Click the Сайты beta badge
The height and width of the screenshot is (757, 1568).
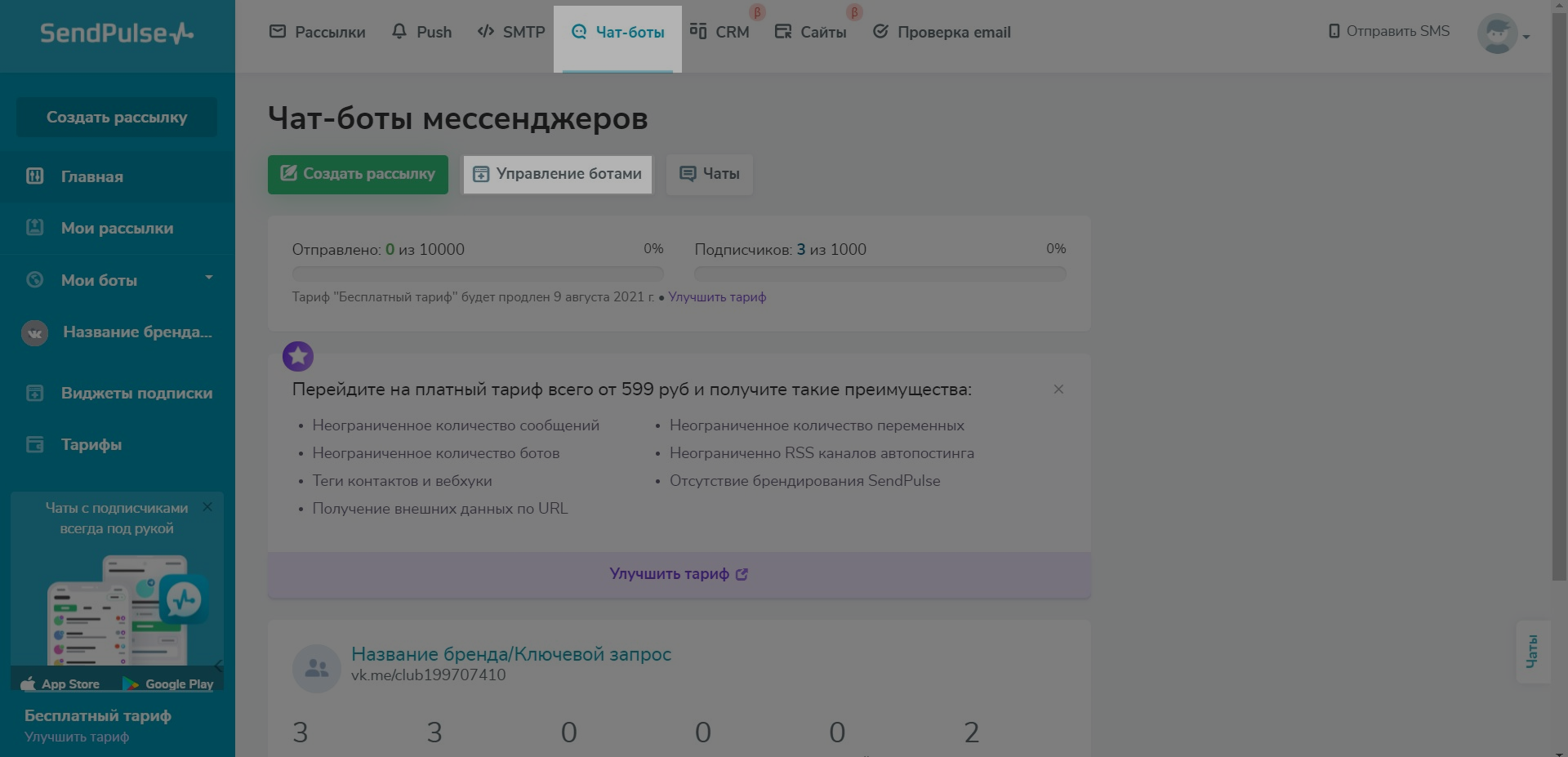(854, 12)
